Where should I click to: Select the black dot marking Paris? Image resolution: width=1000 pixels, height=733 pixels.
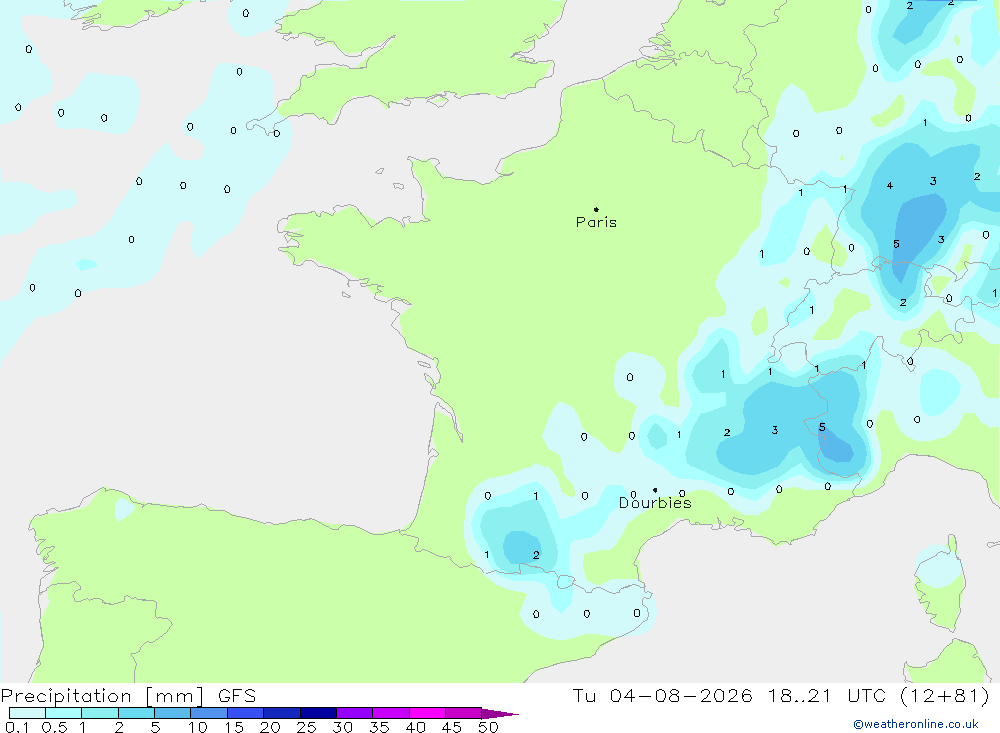pyautogui.click(x=596, y=209)
